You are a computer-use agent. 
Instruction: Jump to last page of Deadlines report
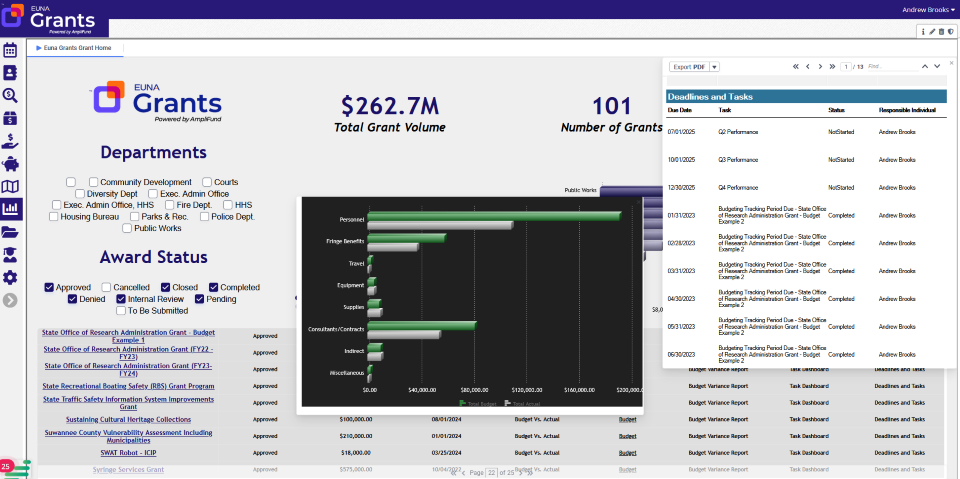tap(832, 66)
